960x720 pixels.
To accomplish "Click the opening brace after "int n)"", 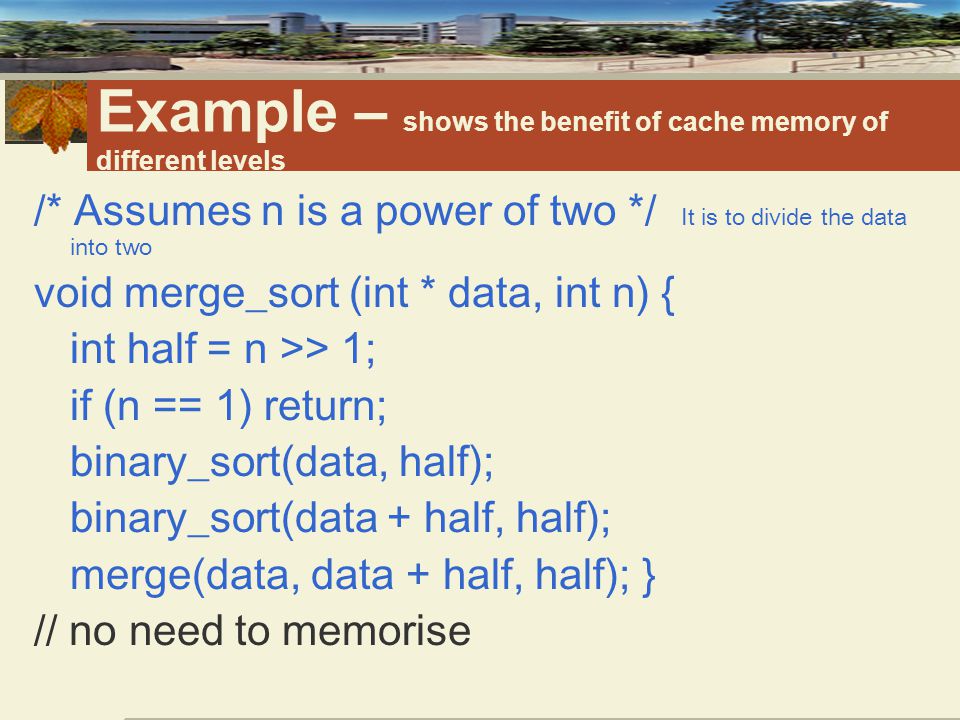I will point(668,294).
